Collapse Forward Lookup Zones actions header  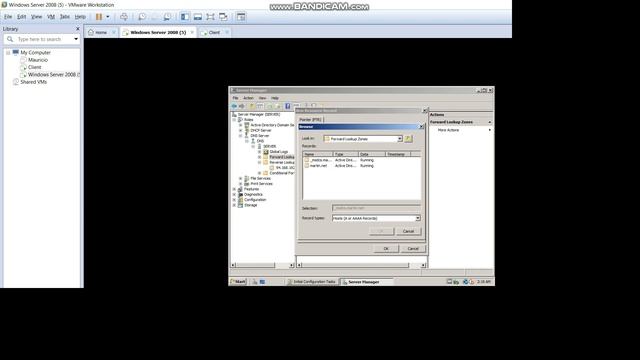489,122
